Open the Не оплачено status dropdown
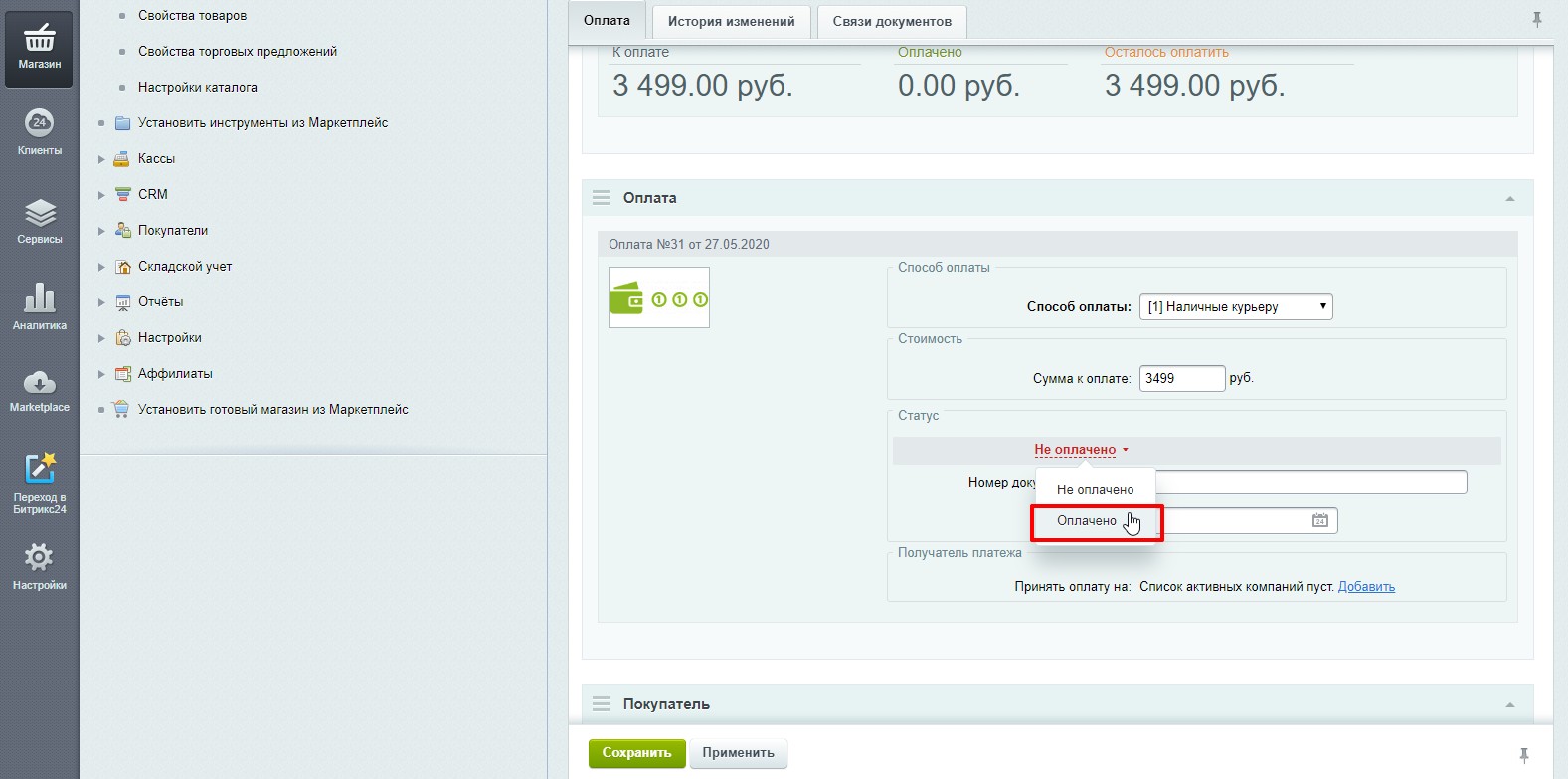1568x779 pixels. click(x=1081, y=450)
